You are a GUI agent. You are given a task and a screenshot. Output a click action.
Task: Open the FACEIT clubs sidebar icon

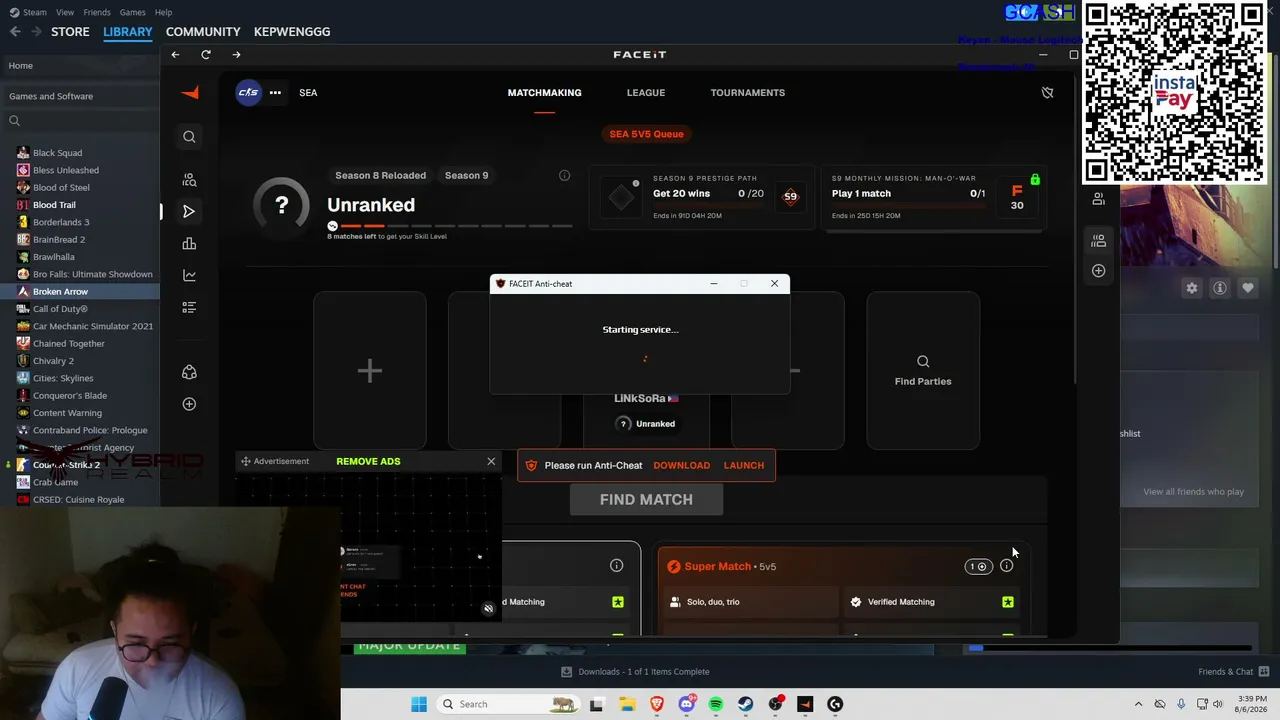click(x=189, y=372)
